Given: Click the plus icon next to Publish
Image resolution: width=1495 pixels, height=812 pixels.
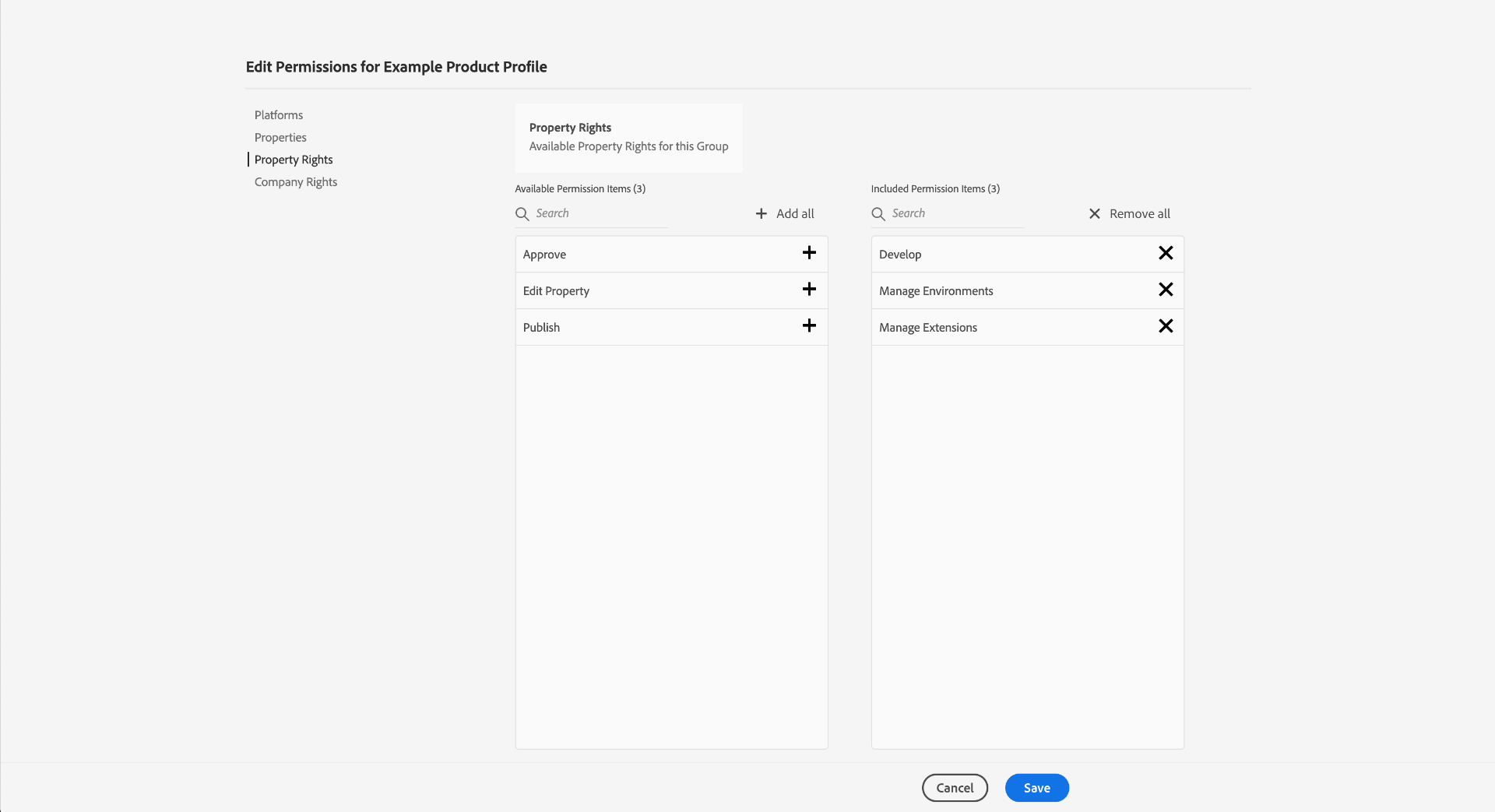Looking at the screenshot, I should click(809, 326).
